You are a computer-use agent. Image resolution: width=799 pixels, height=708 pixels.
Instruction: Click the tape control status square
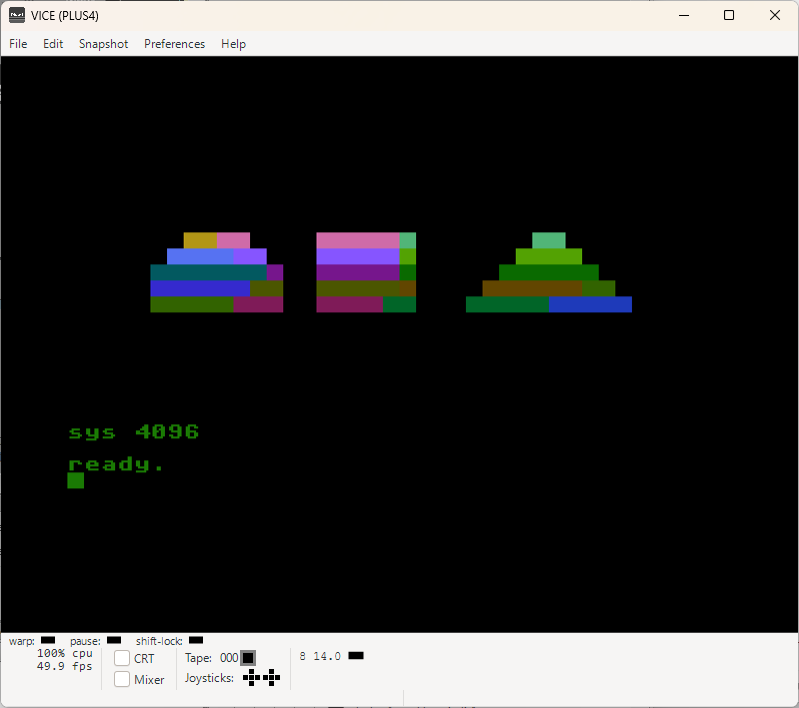tap(248, 658)
